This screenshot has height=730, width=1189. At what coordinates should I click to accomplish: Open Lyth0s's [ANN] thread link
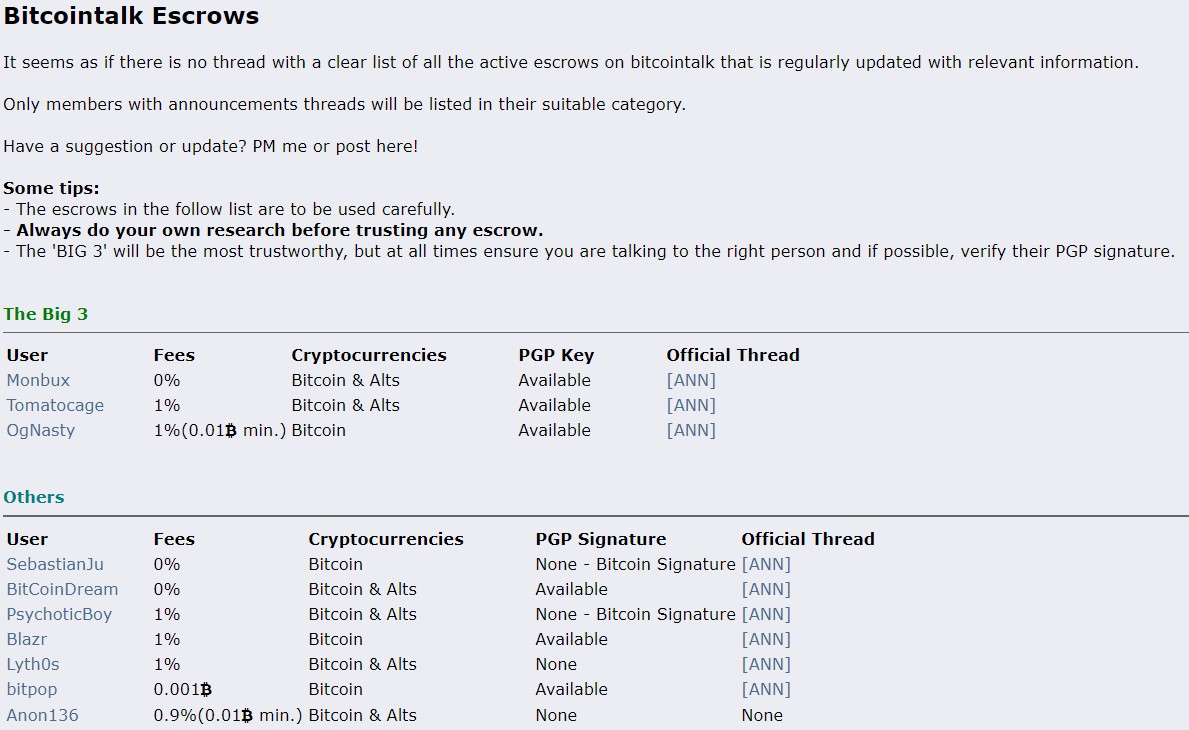click(766, 664)
